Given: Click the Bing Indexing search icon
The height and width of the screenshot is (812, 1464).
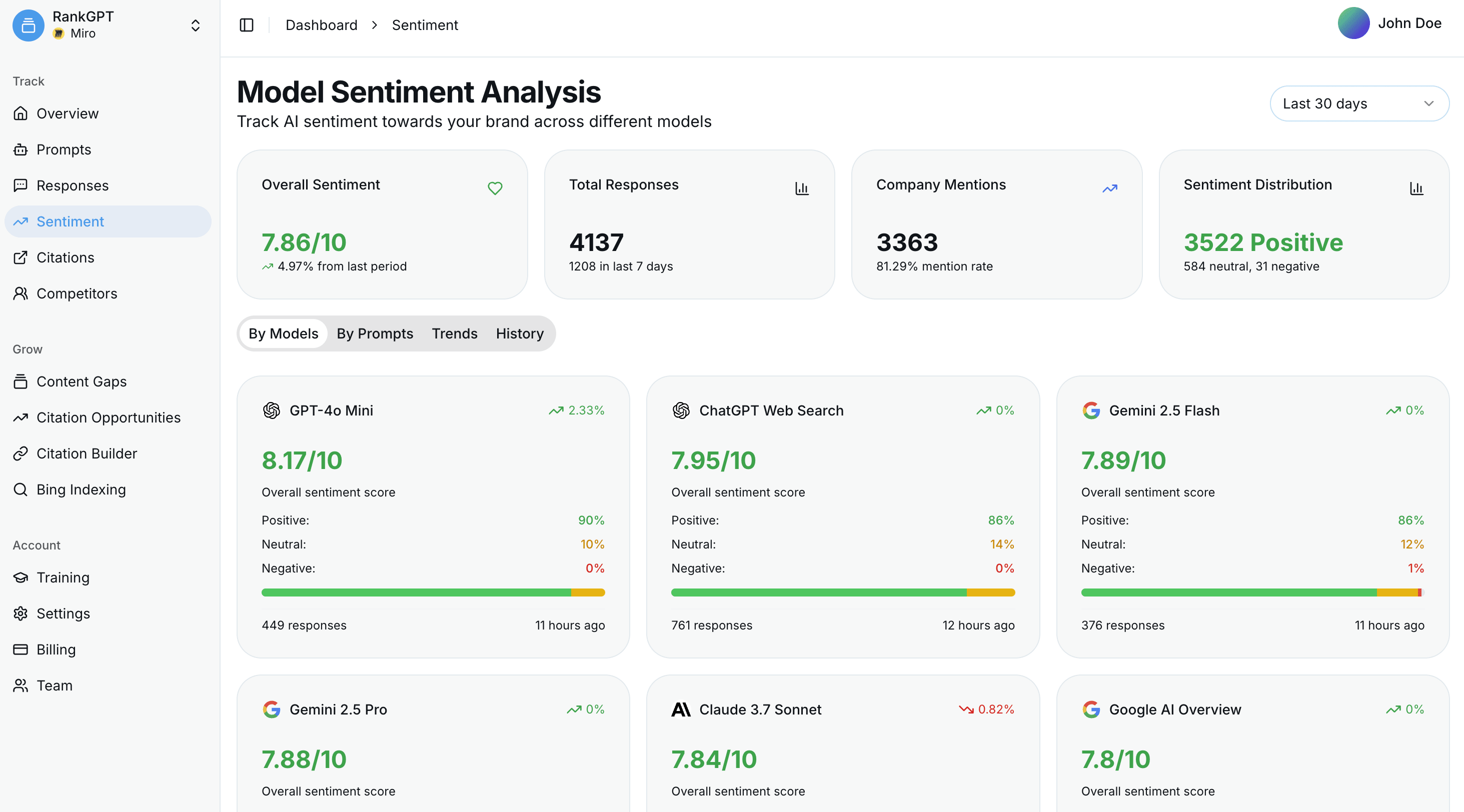Looking at the screenshot, I should (21, 489).
